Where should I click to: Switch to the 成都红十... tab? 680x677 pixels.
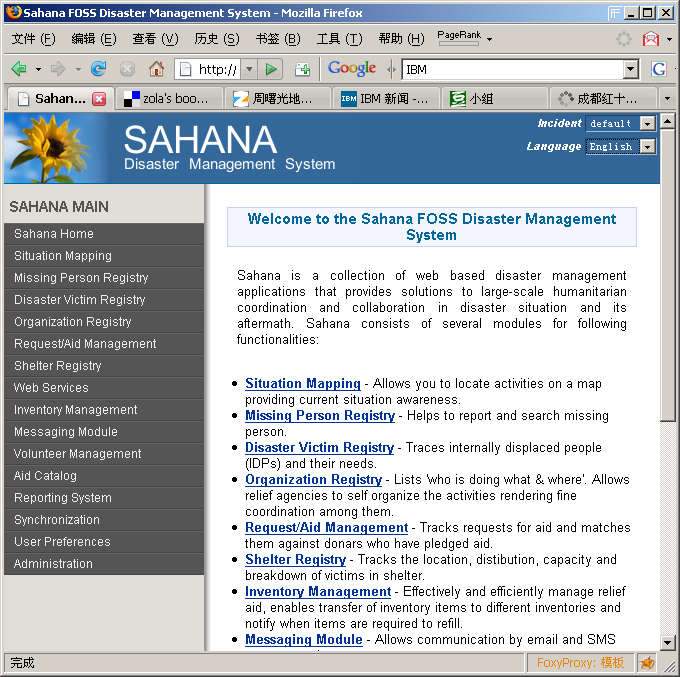coord(603,99)
